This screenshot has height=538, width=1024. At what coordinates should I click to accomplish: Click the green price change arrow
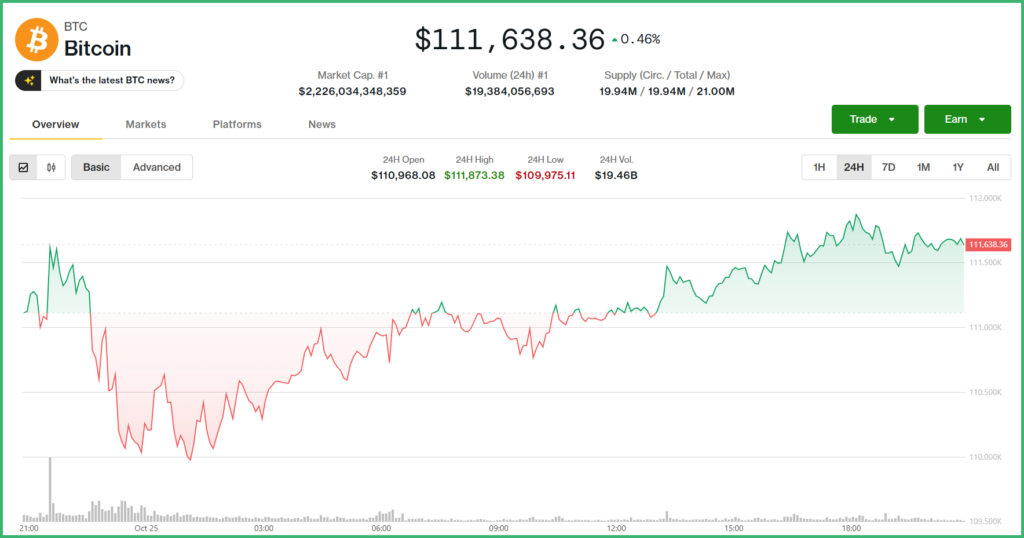(614, 40)
